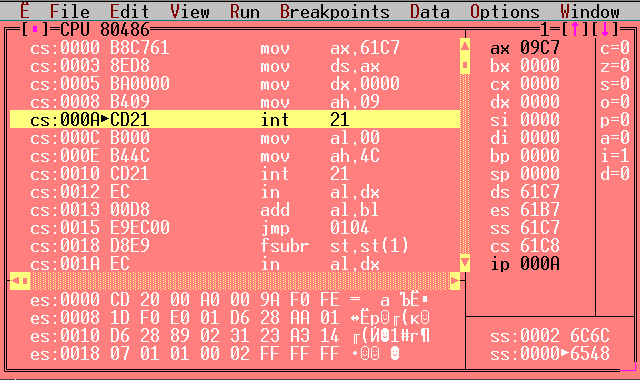
Task: Open the system menu (≡) in menu bar
Action: click(x=25, y=11)
